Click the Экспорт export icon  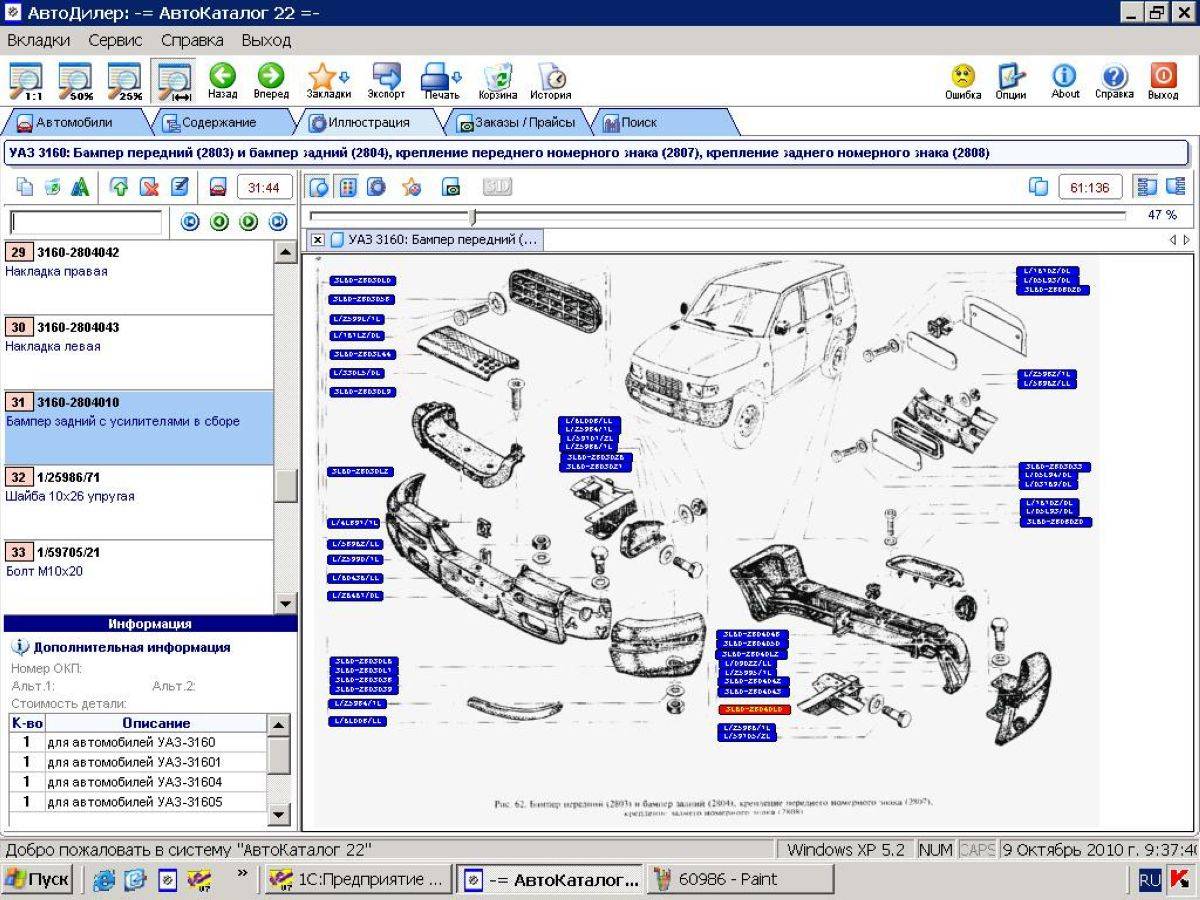tap(386, 80)
